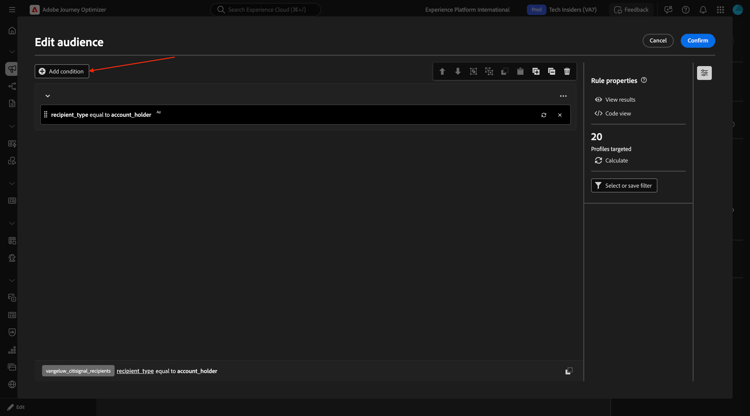750x416 pixels.
Task: Click the Search Experience Cloud field
Action: click(265, 10)
